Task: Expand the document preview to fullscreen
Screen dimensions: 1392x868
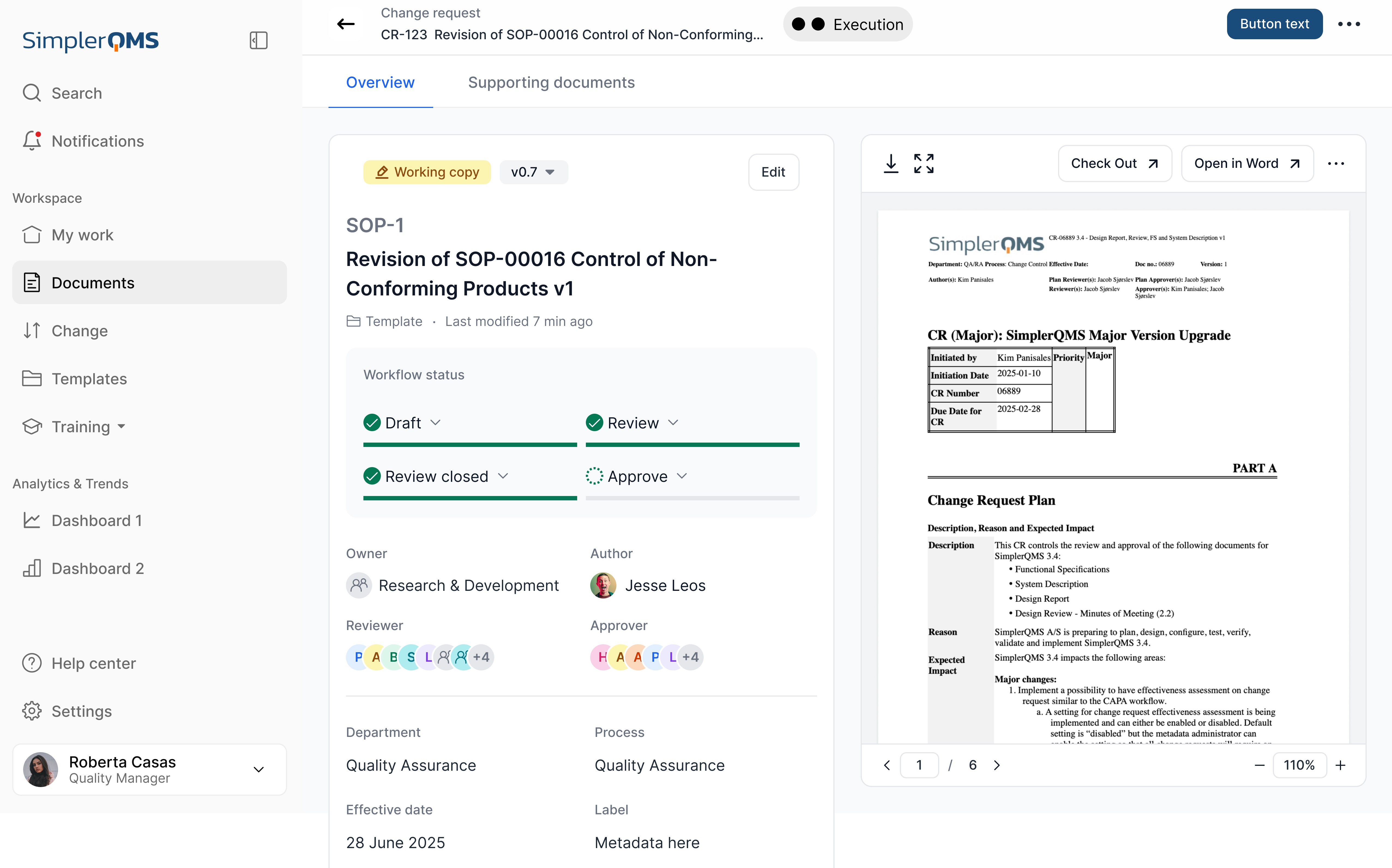Action: pyautogui.click(x=923, y=164)
